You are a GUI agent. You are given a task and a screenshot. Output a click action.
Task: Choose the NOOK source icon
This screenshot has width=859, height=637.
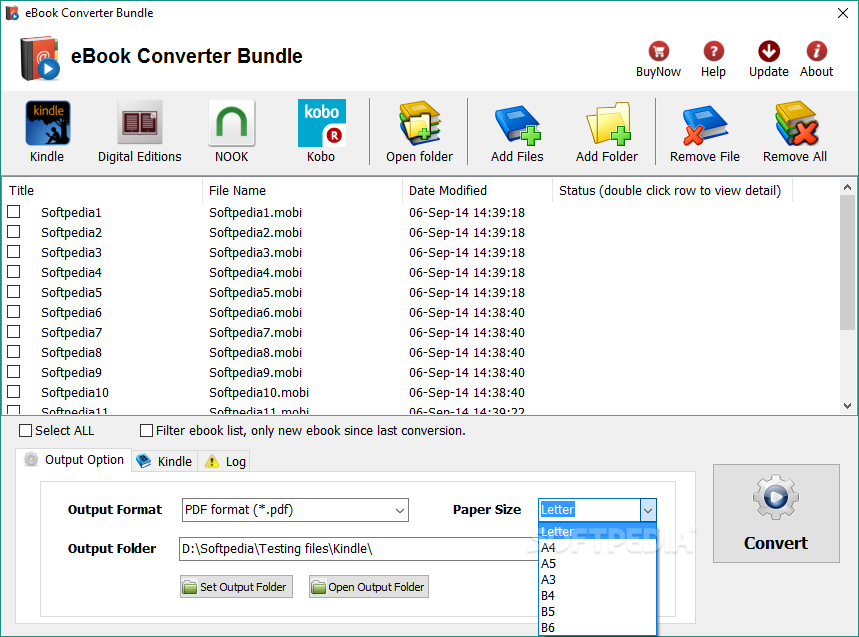click(232, 123)
